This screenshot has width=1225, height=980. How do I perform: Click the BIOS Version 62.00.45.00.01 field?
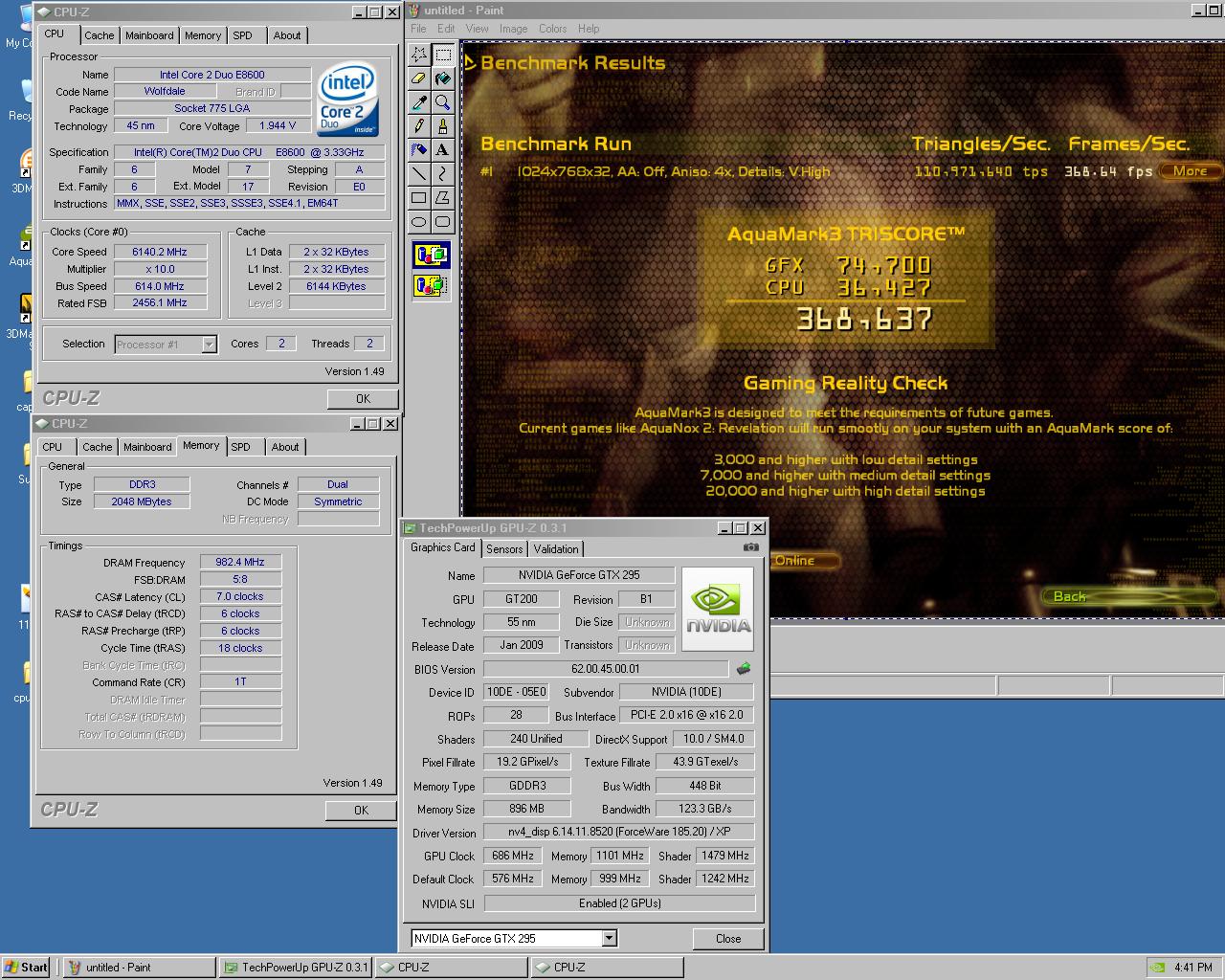(x=606, y=669)
